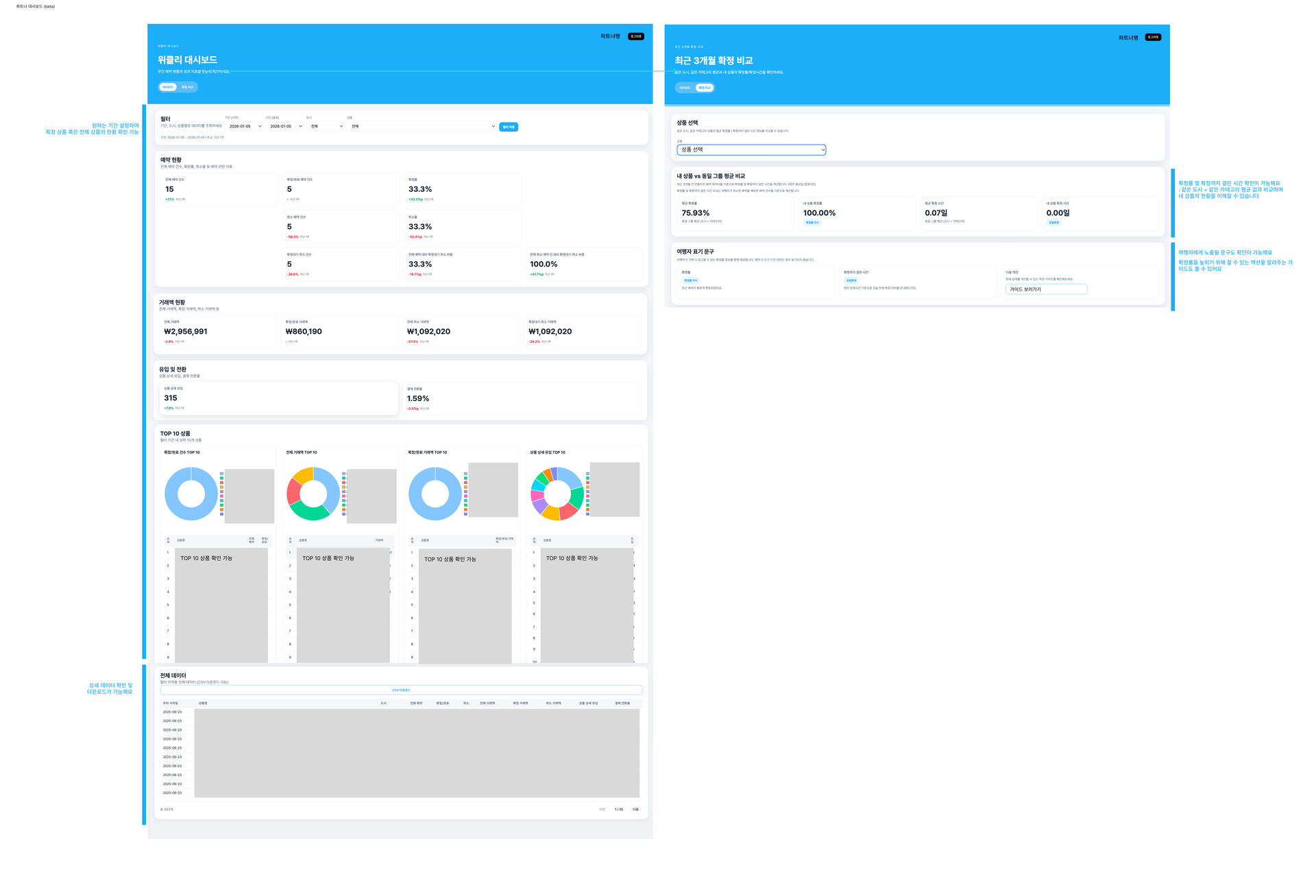Open the start date (기간 시작) dropdown
The image size is (1316, 896).
[x=245, y=126]
